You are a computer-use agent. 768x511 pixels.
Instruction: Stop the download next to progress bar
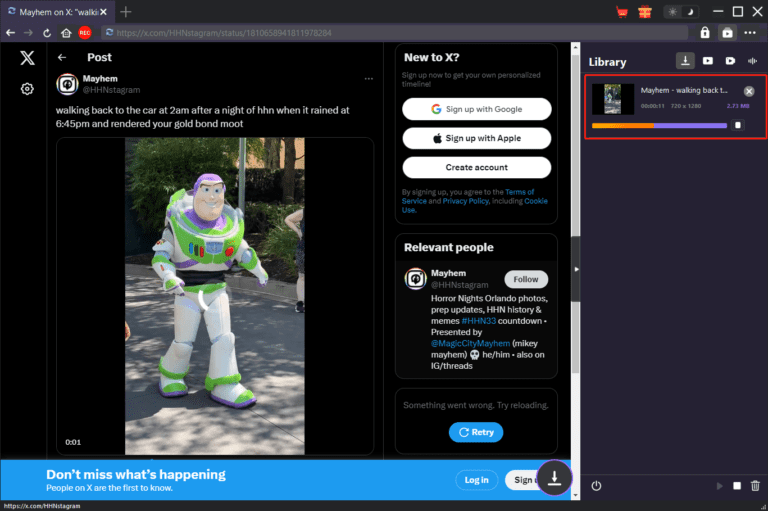point(738,125)
